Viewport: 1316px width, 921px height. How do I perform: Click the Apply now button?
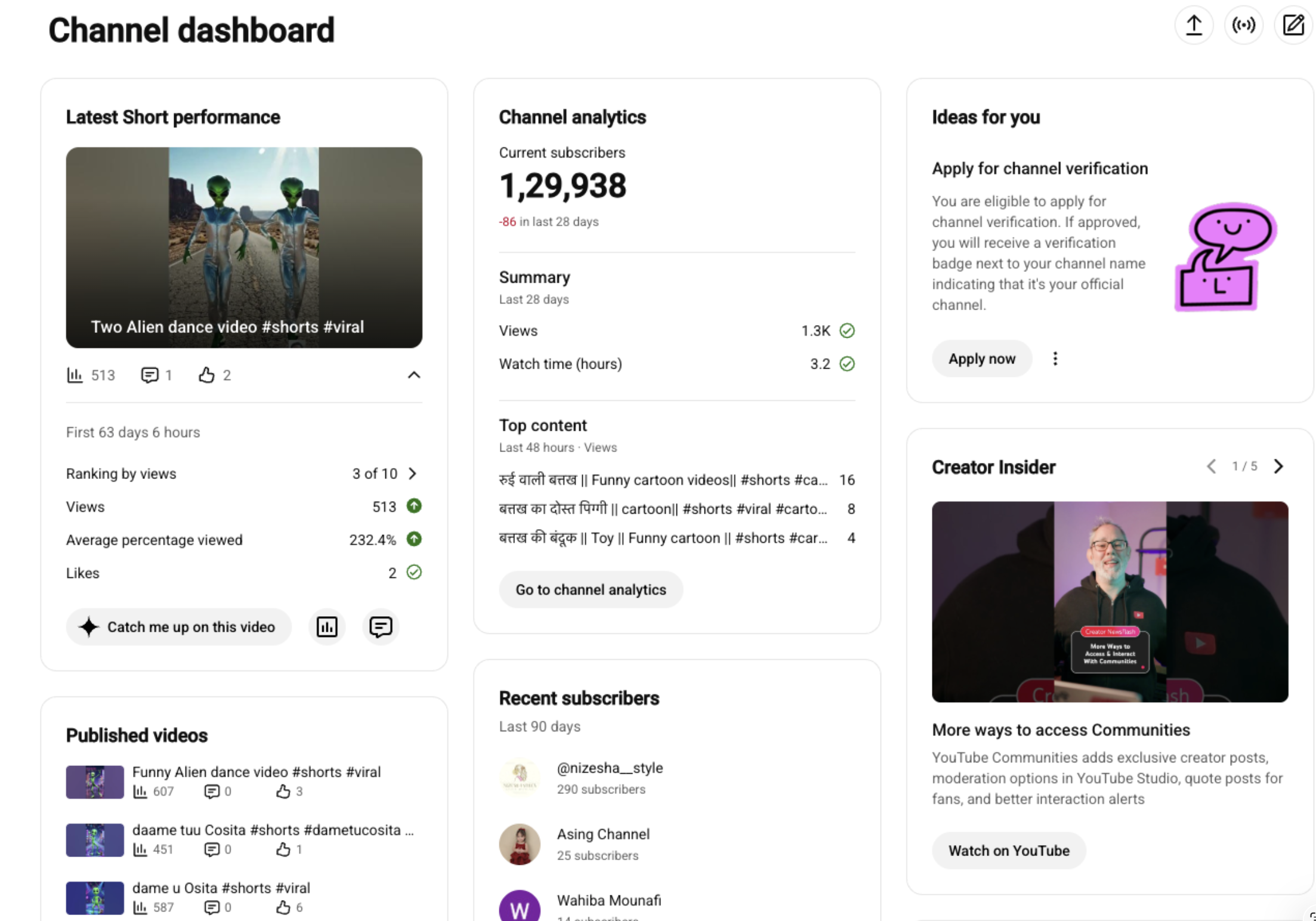[982, 358]
